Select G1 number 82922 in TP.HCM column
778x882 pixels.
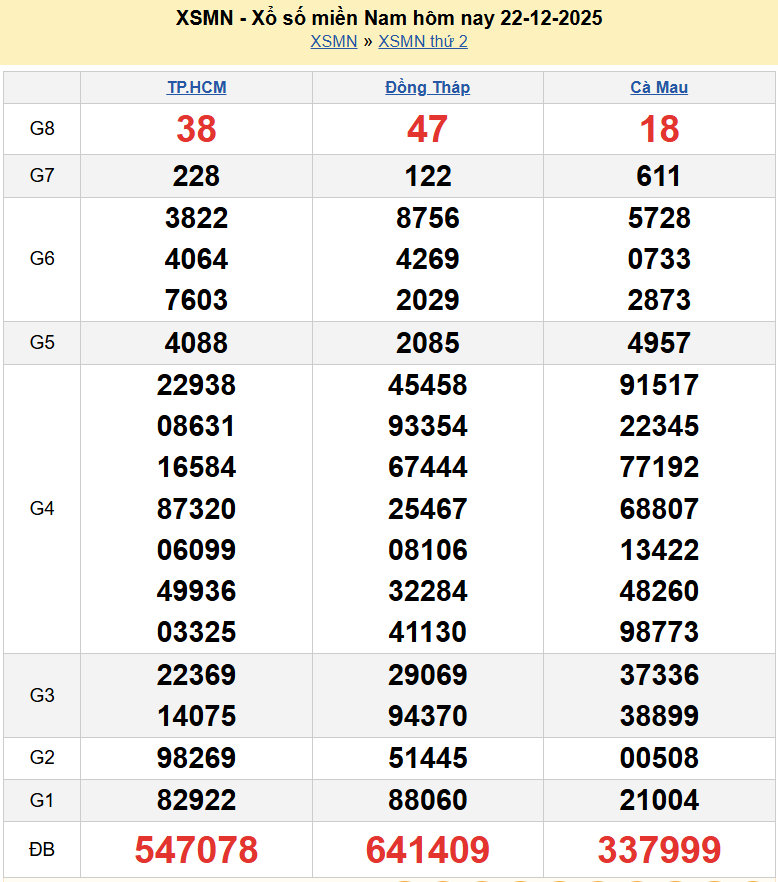(x=196, y=800)
